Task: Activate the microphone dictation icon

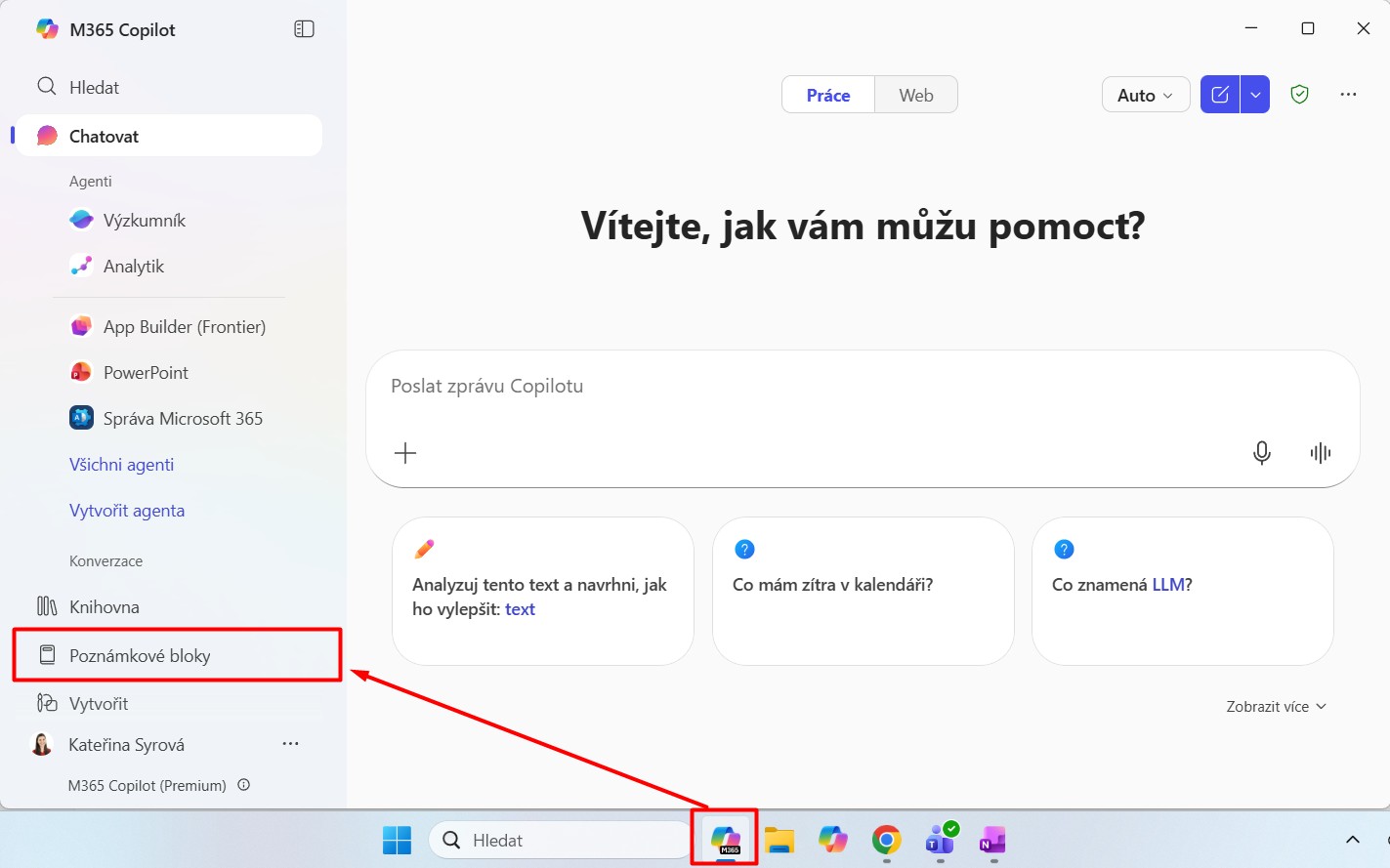Action: tap(1262, 453)
